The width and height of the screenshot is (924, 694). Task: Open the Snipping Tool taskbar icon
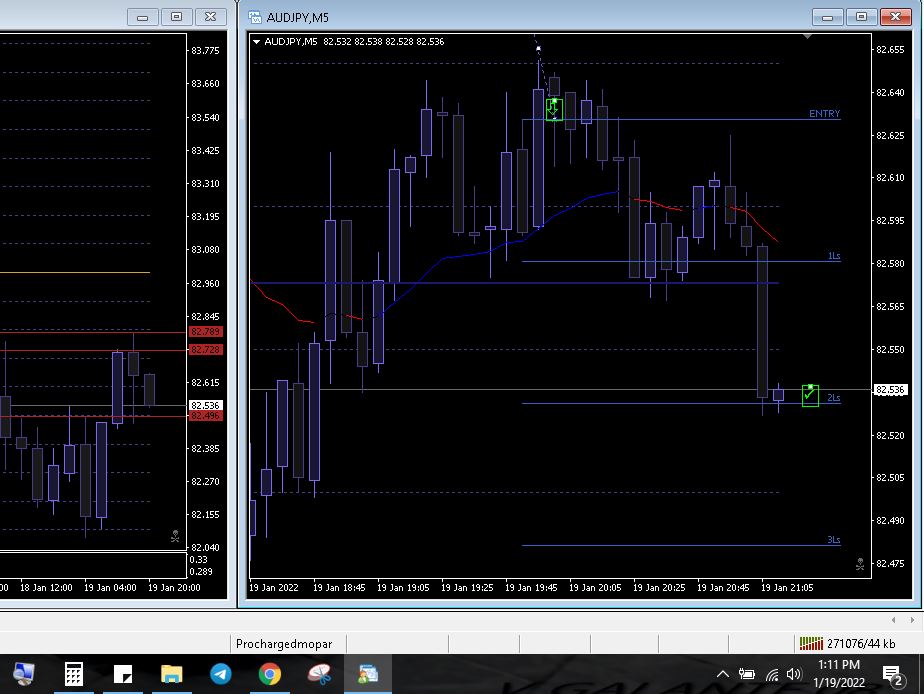coord(318,674)
